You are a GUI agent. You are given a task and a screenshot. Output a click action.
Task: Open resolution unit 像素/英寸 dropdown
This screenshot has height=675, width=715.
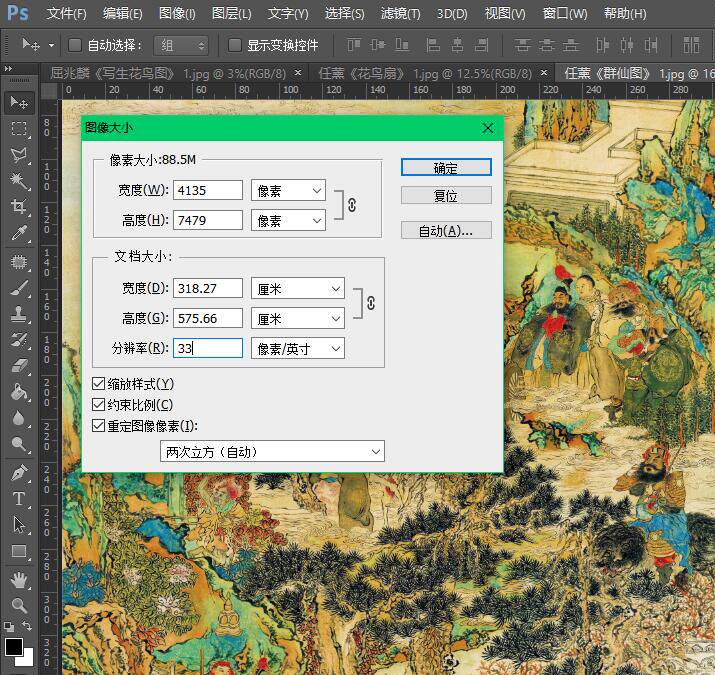click(298, 349)
